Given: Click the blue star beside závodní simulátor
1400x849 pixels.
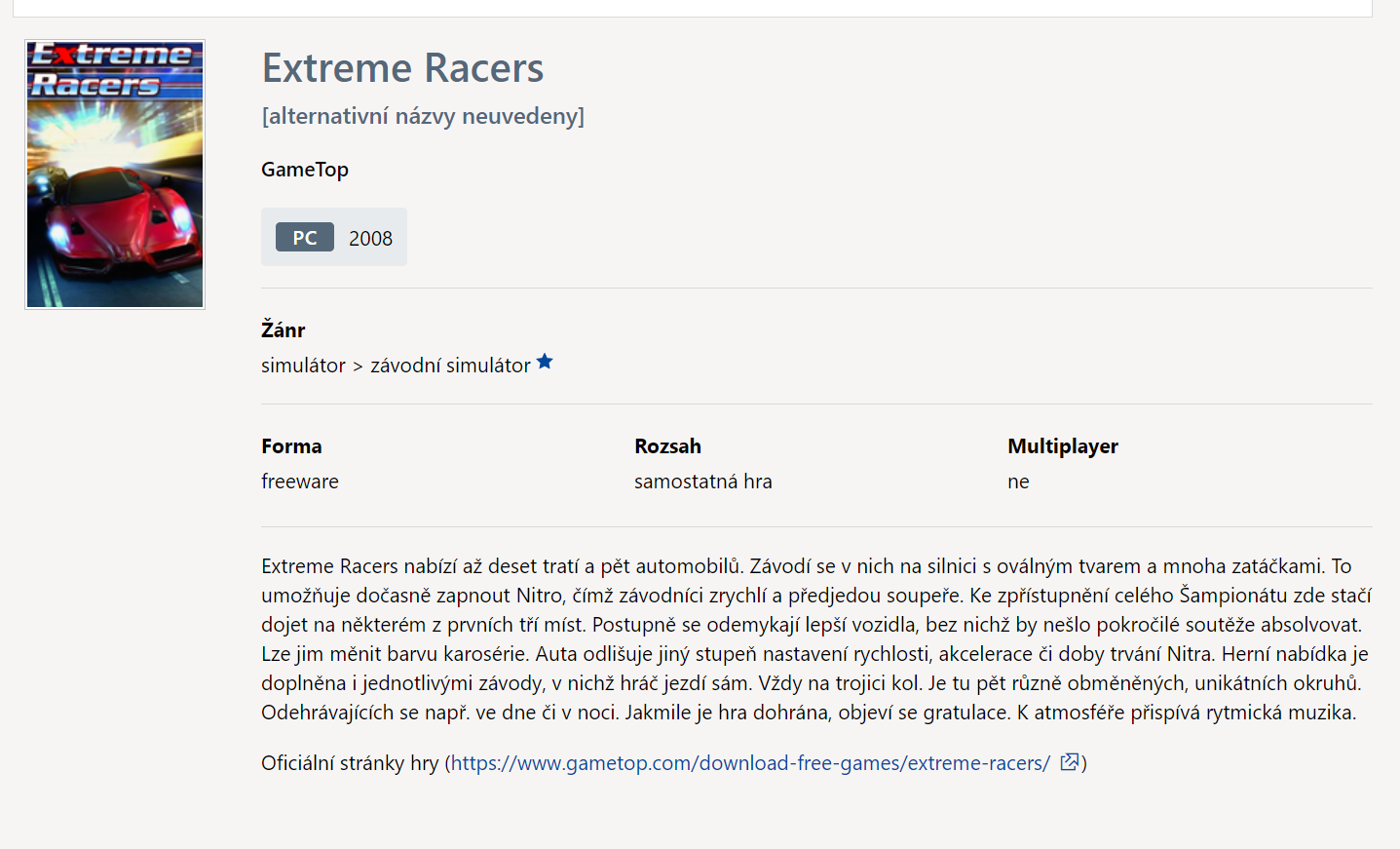Looking at the screenshot, I should click(x=545, y=362).
